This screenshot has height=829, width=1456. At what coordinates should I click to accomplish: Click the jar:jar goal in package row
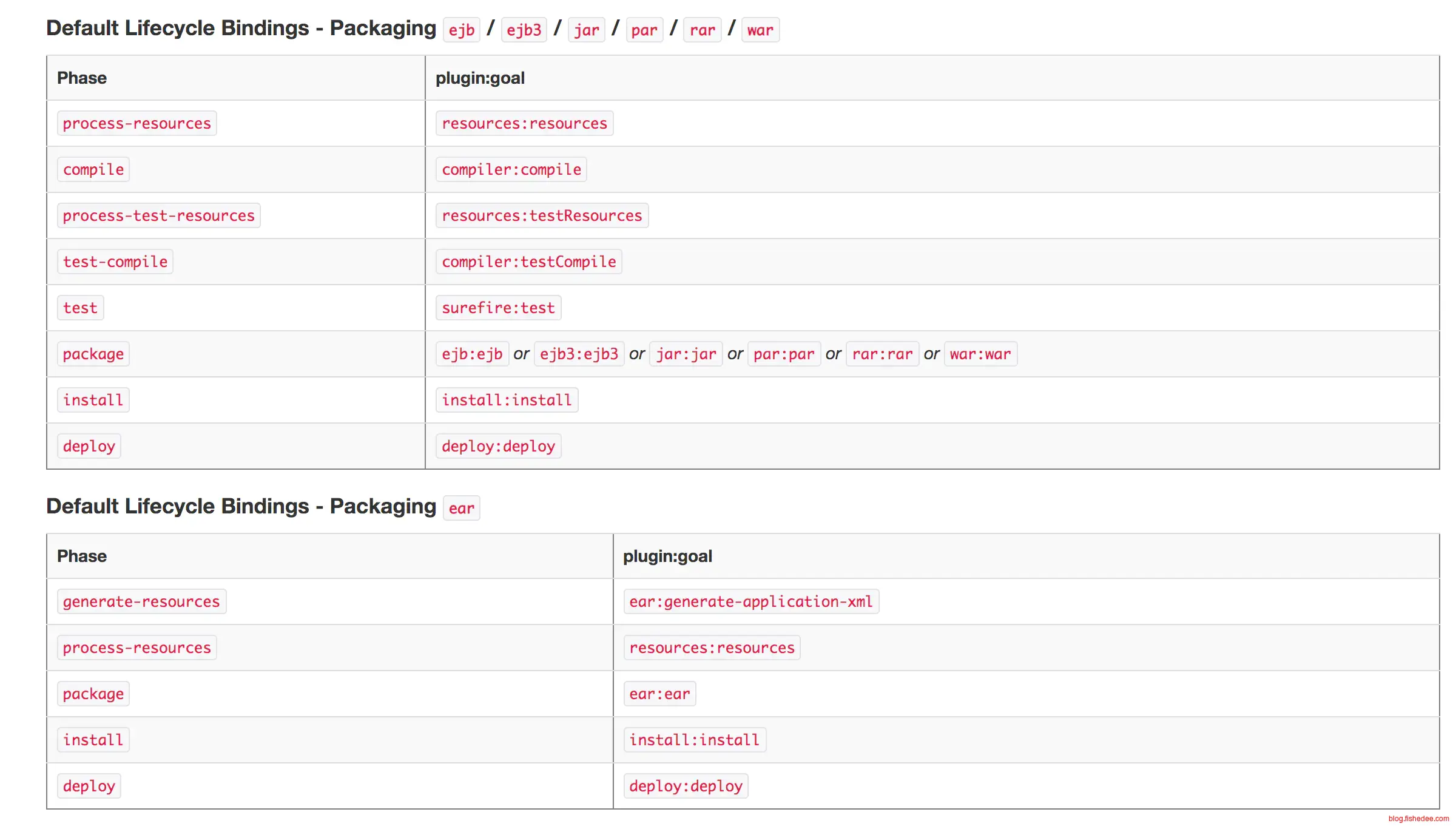(686, 354)
